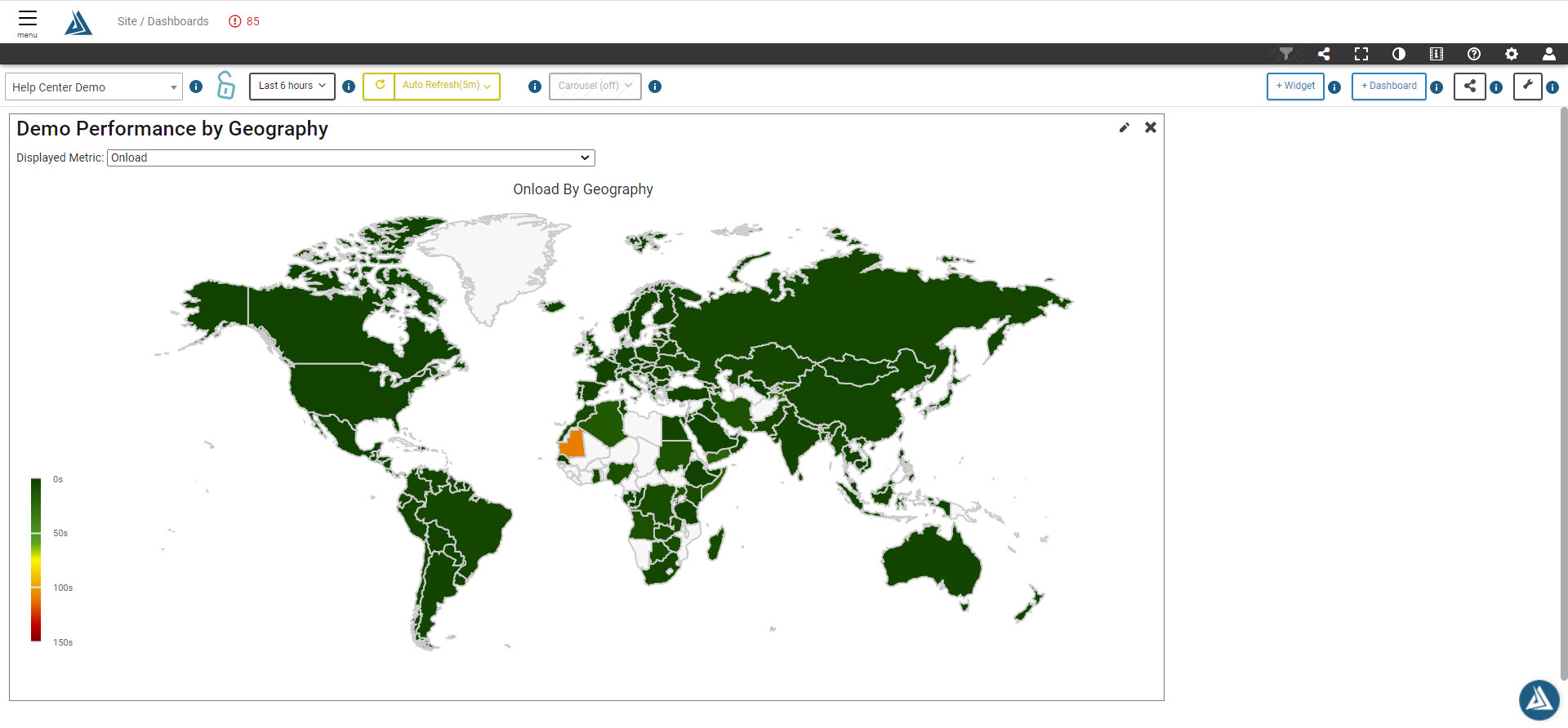Click info icon next to time range
Image resolution: width=1568 pixels, height=728 pixels.
[x=349, y=87]
